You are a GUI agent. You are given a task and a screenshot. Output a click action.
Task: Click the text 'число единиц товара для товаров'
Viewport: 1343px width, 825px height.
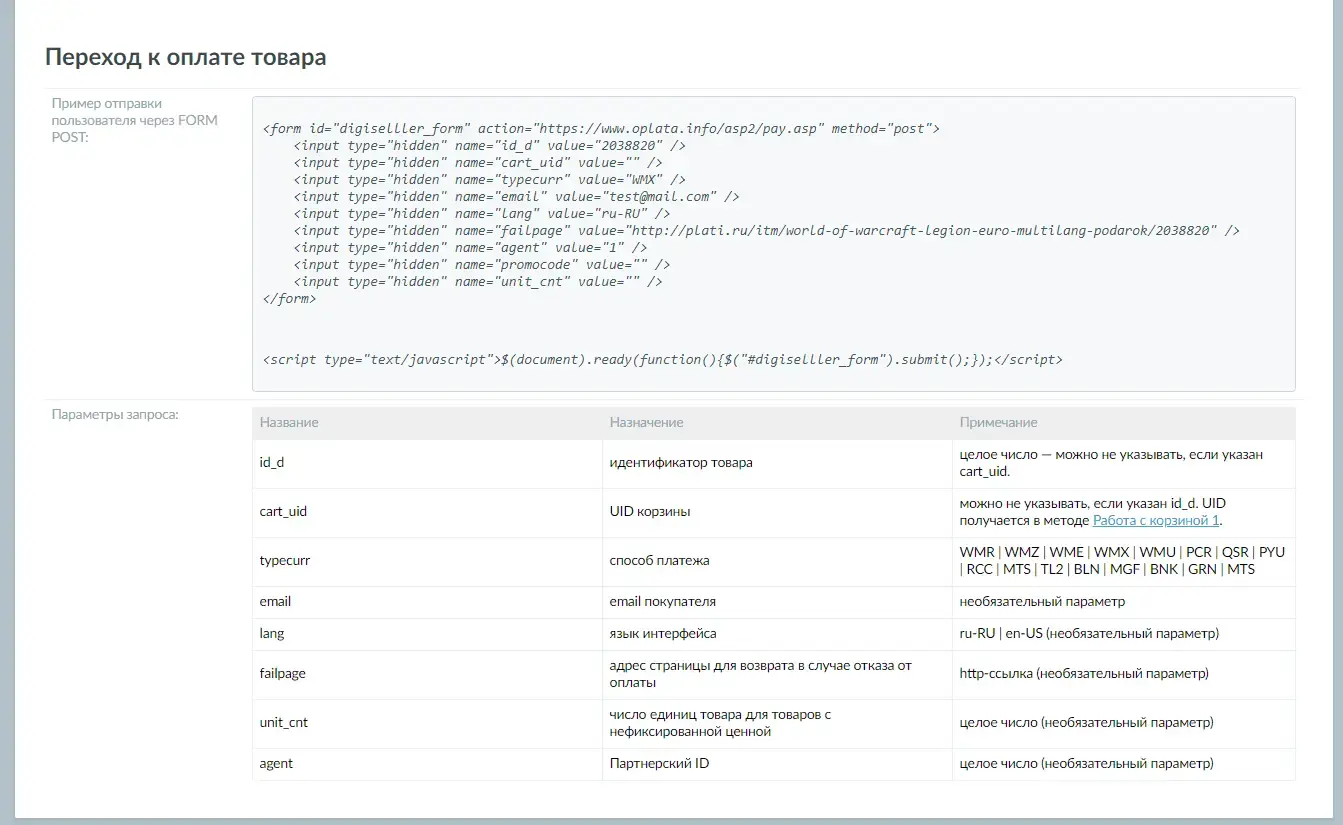tap(720, 714)
